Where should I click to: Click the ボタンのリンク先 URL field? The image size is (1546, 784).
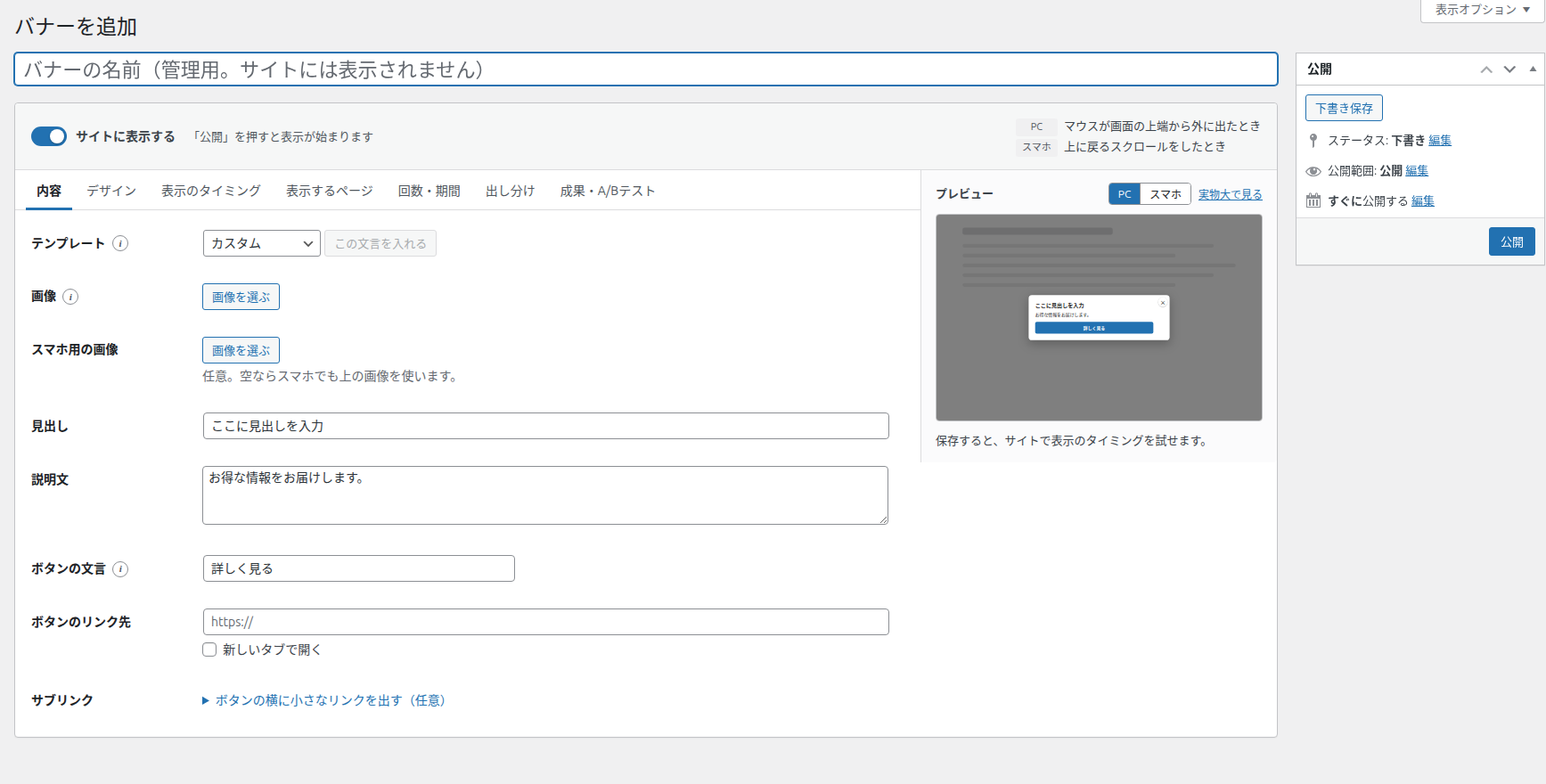pyautogui.click(x=546, y=622)
